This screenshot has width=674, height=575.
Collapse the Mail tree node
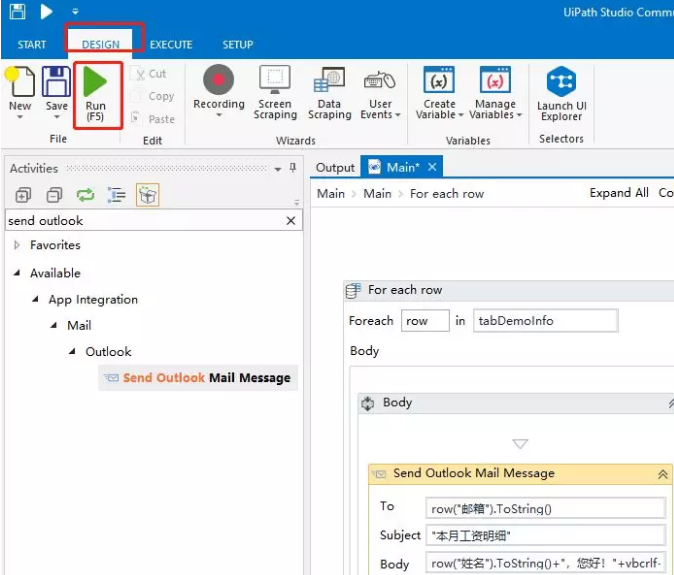[x=54, y=325]
